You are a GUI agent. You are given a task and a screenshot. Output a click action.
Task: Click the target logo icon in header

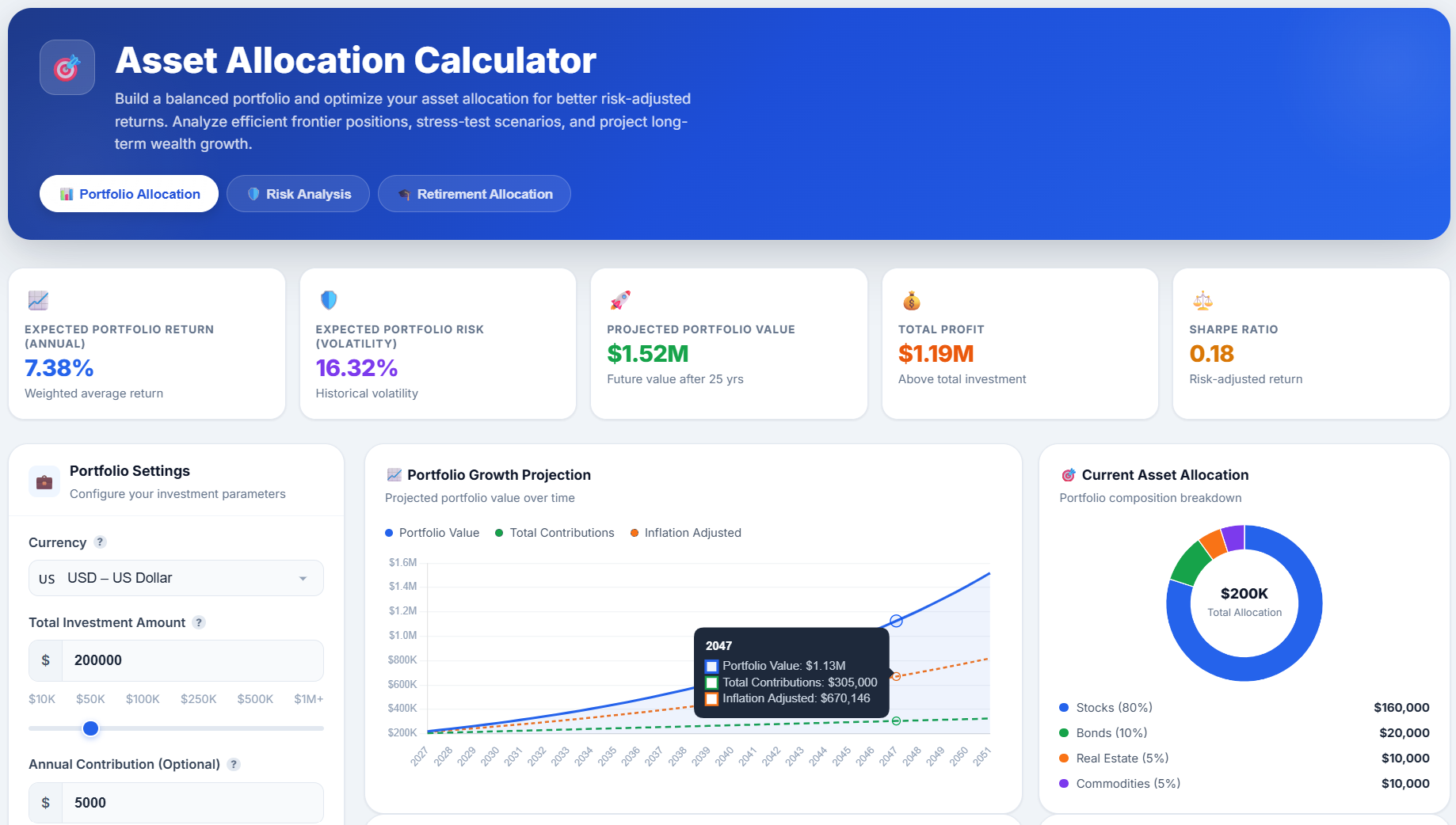(67, 67)
